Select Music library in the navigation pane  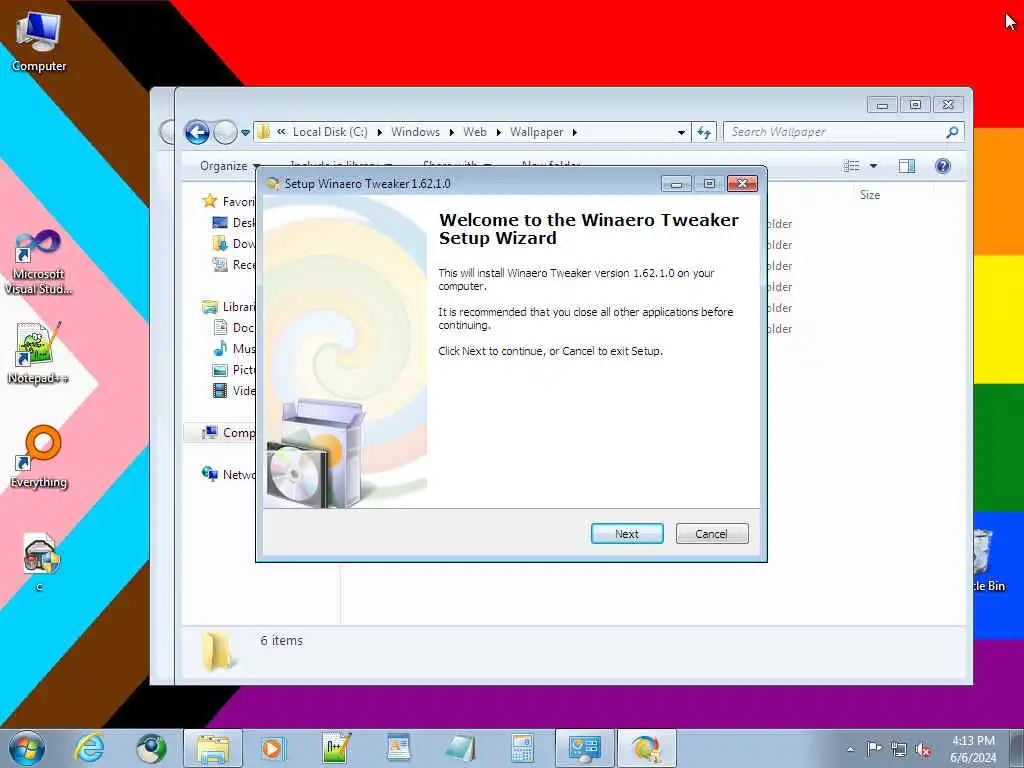click(234, 348)
